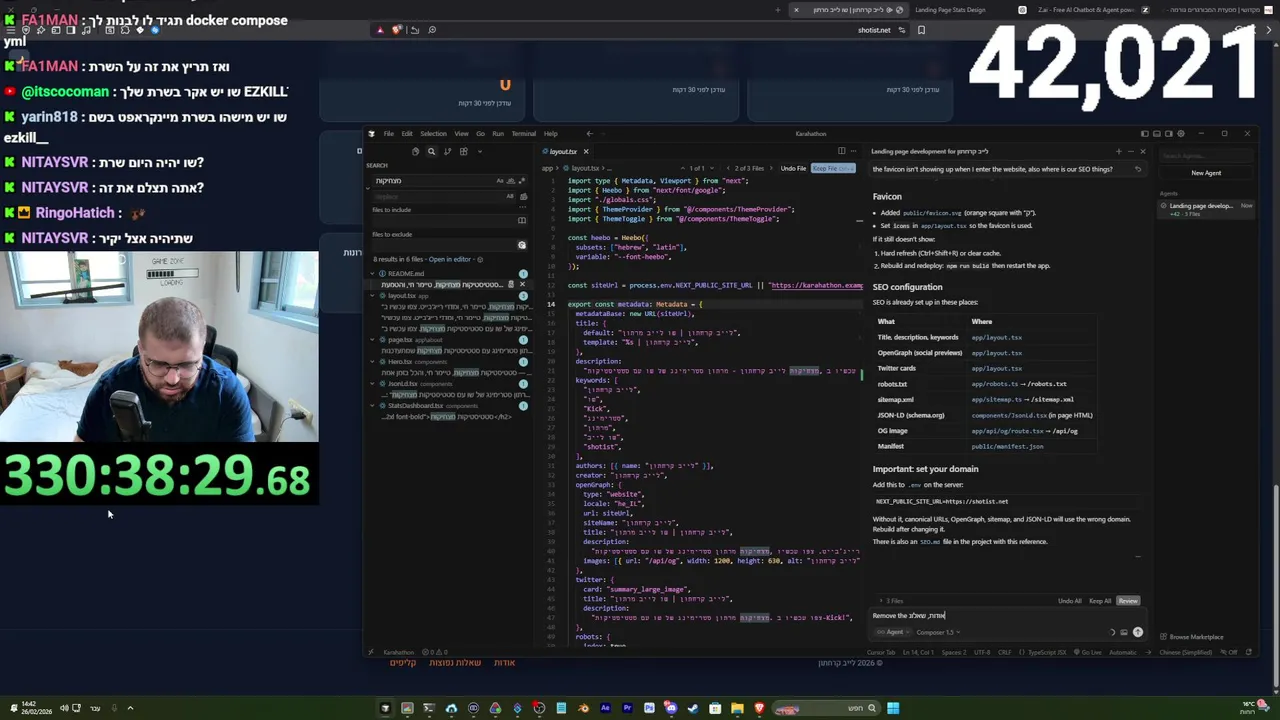Viewport: 1280px width, 720px height.
Task: Click replace icon on highlighted README.md result
Action: point(511,284)
